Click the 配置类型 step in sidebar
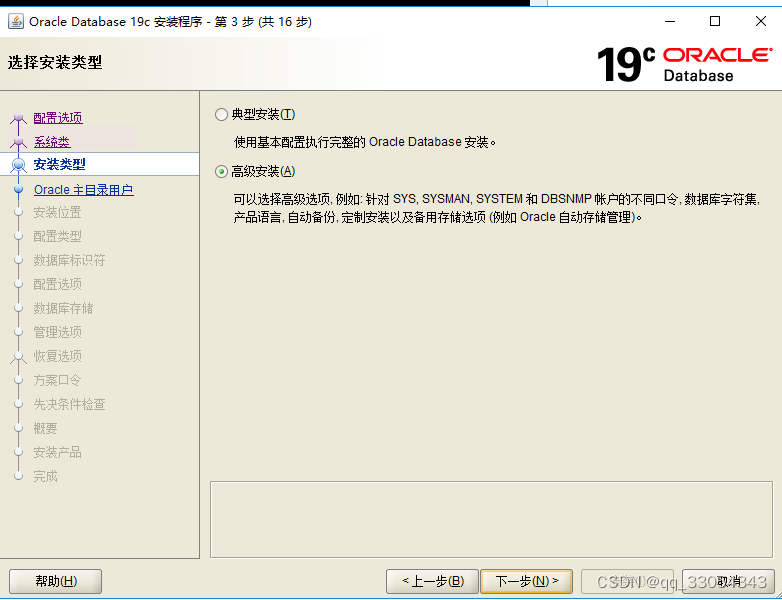The width and height of the screenshot is (782, 600). click(57, 236)
